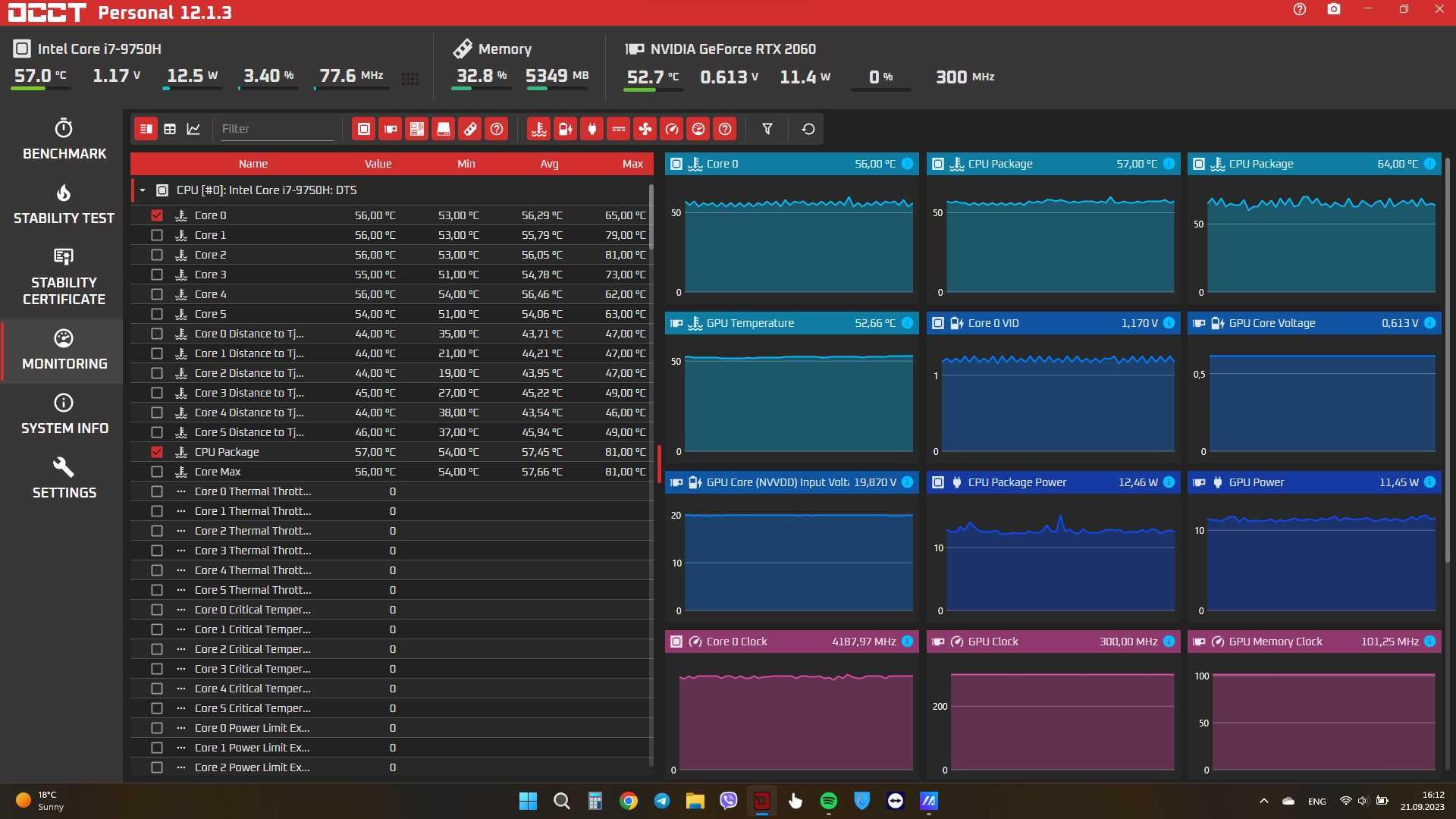1456x819 pixels.
Task: Toggle the GPU device filter icon
Action: (391, 129)
